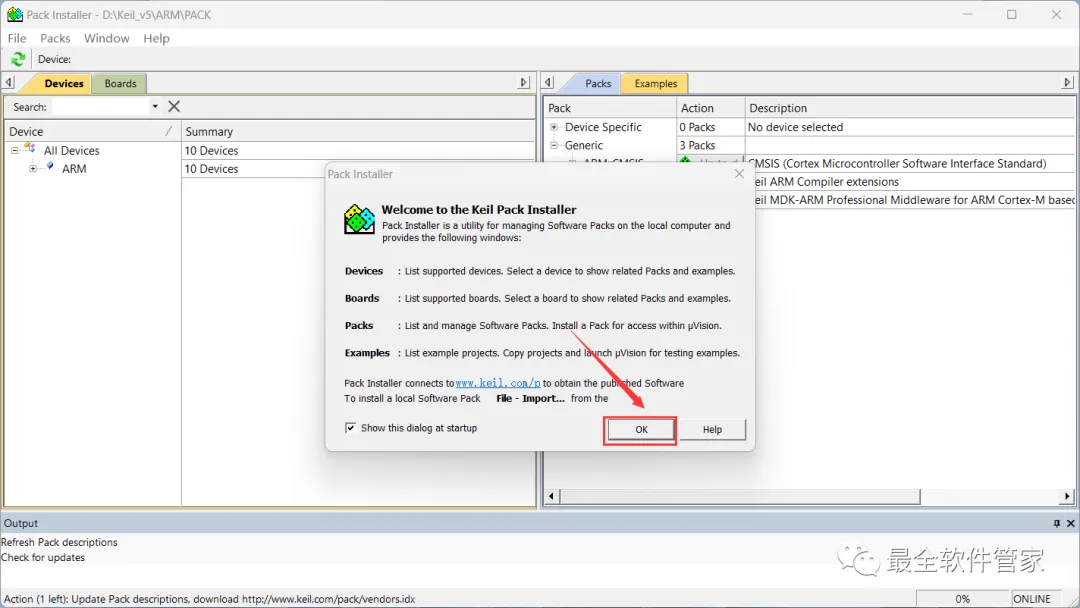Click 'Check for updates' output line
1080x608 pixels.
43,557
